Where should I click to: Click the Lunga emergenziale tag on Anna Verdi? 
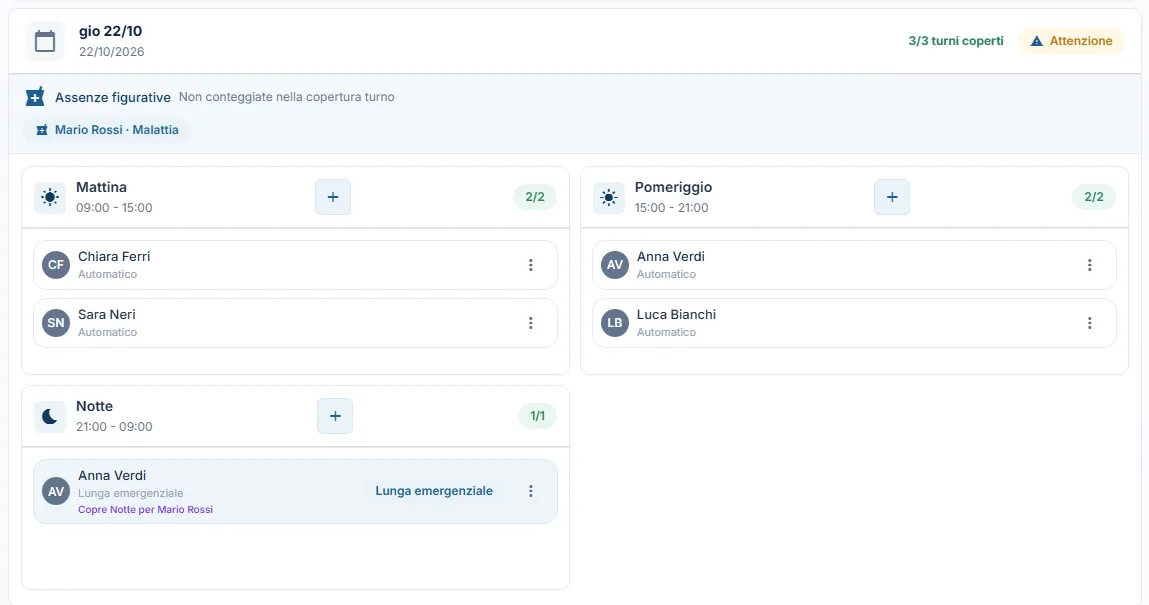pyautogui.click(x=434, y=491)
